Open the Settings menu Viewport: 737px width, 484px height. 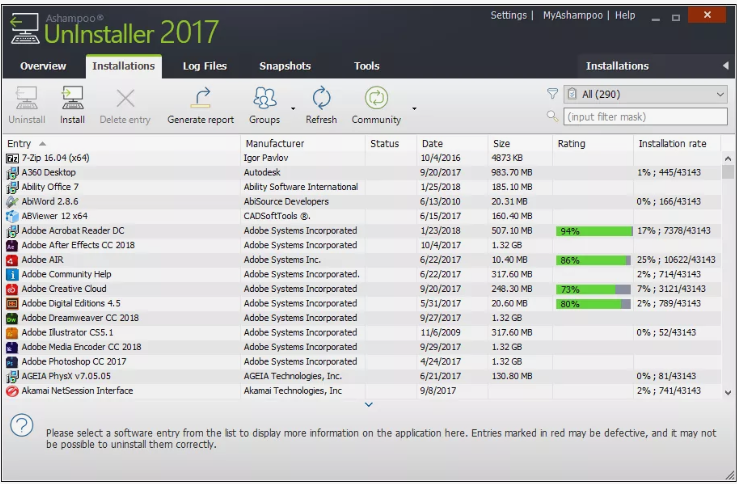click(x=509, y=16)
